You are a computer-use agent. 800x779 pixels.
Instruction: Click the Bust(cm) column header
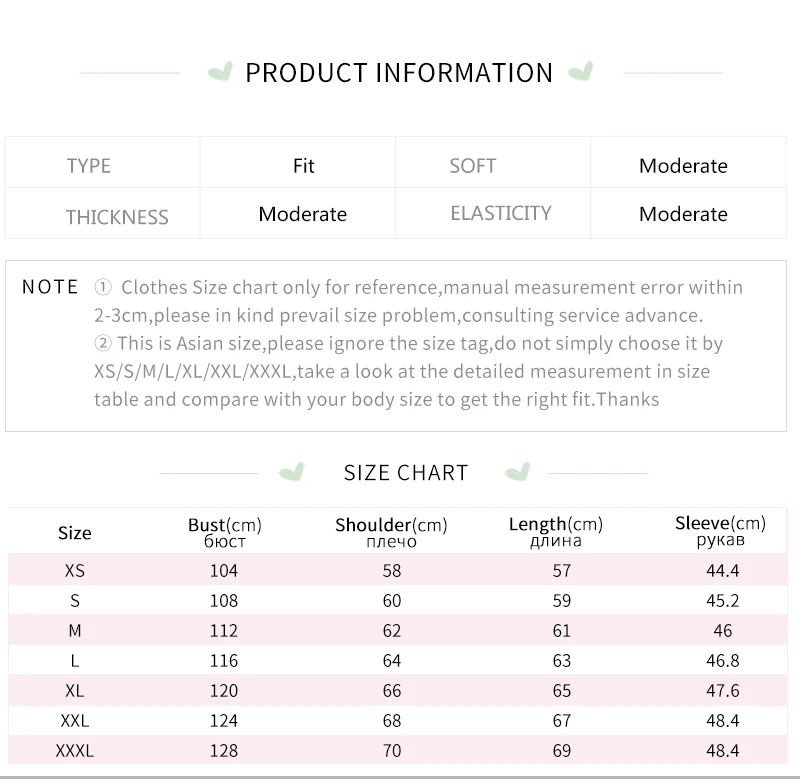[225, 532]
